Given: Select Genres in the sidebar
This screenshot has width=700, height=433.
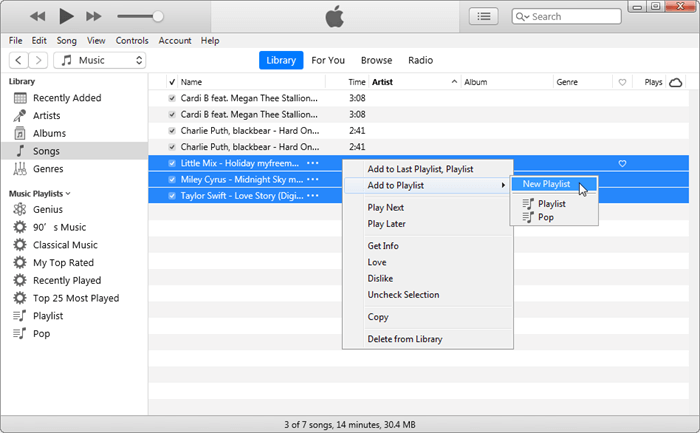Looking at the screenshot, I should [74, 169].
